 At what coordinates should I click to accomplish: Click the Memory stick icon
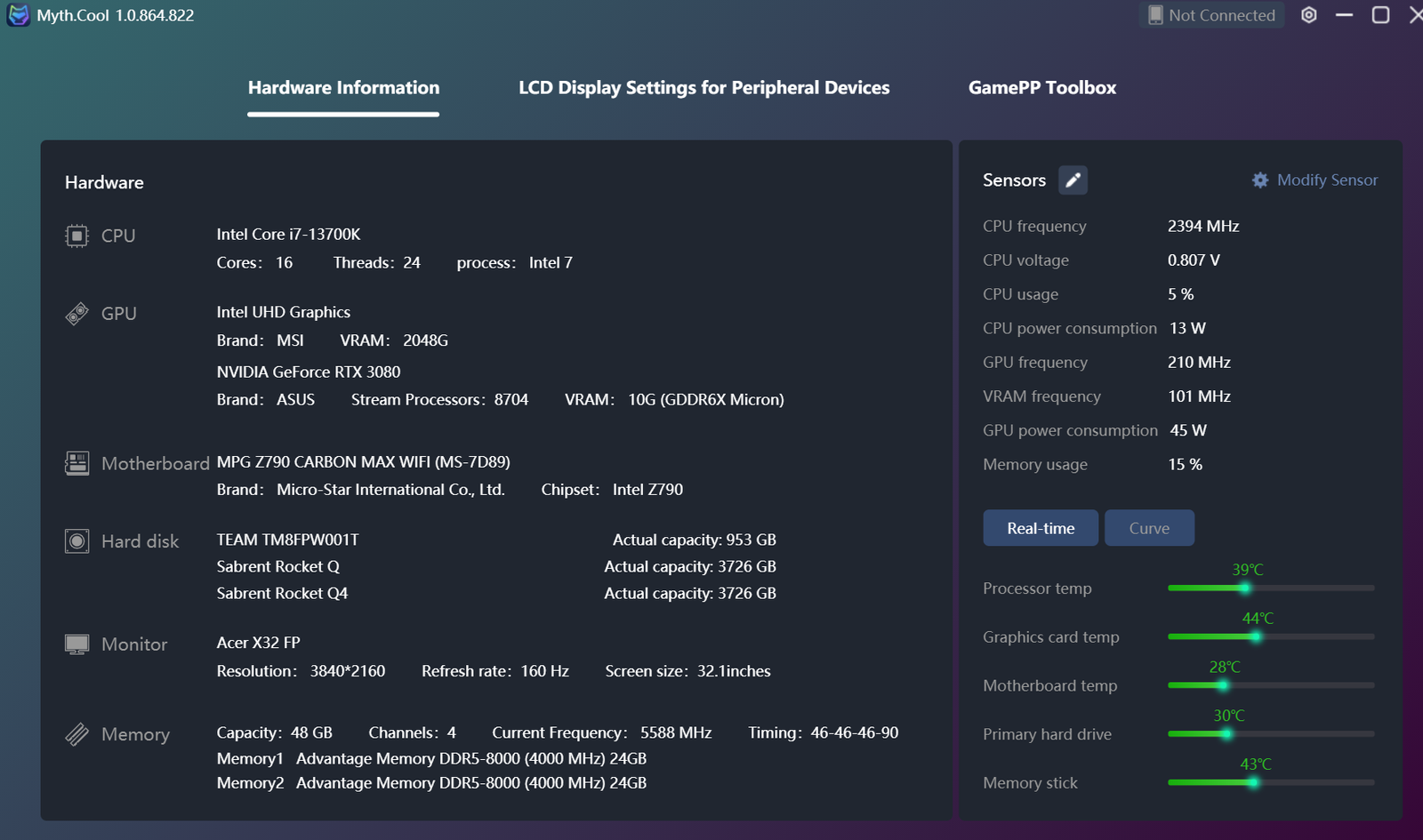click(77, 734)
